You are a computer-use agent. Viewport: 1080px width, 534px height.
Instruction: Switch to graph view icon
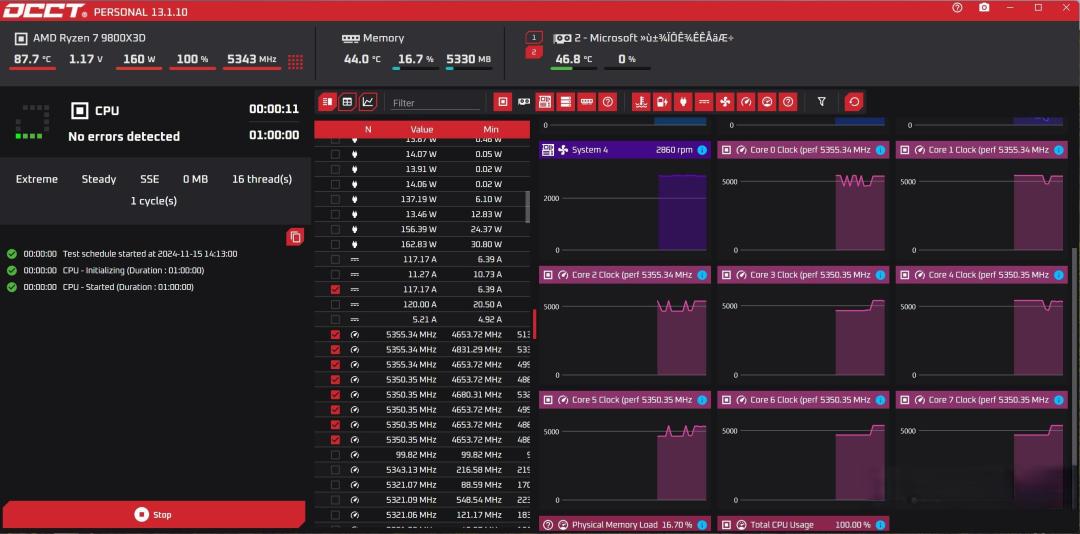[x=368, y=102]
